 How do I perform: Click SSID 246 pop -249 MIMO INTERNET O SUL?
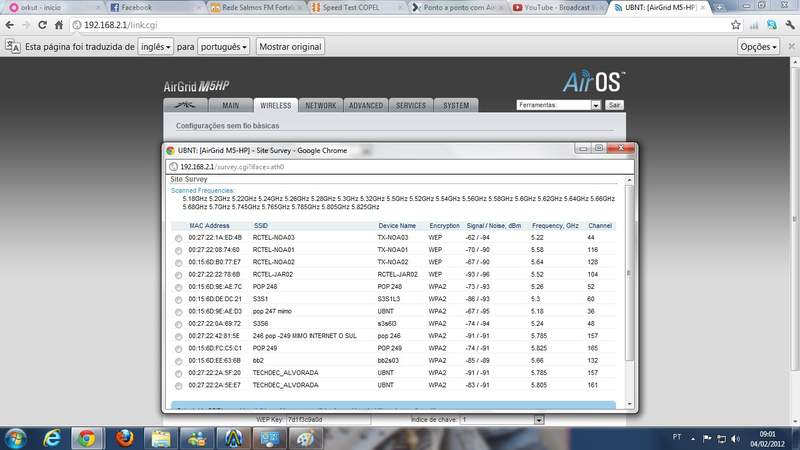[x=305, y=336]
